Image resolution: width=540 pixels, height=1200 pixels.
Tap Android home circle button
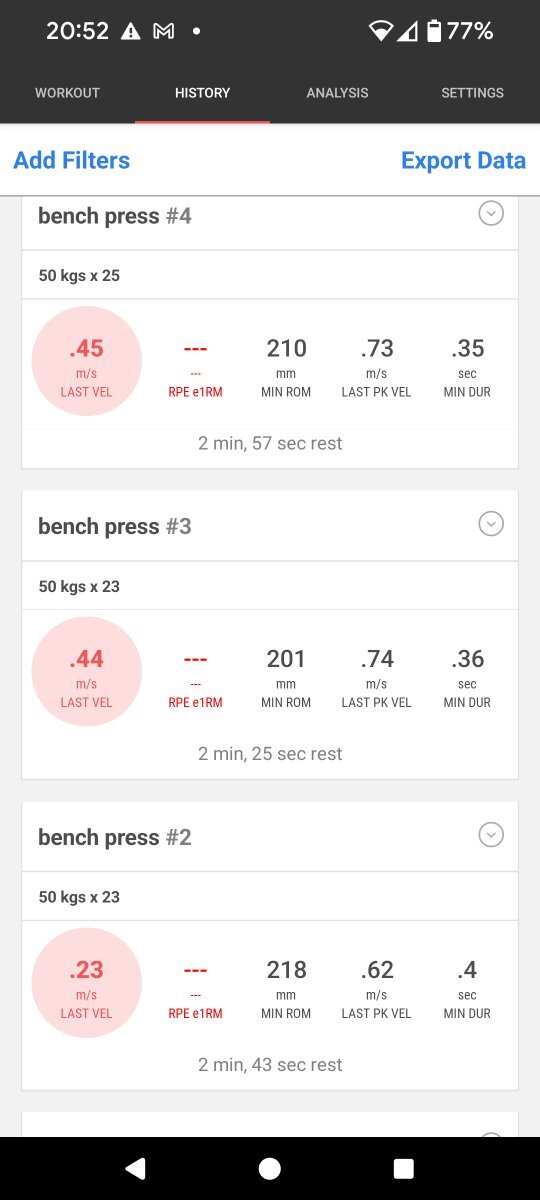pos(270,1168)
